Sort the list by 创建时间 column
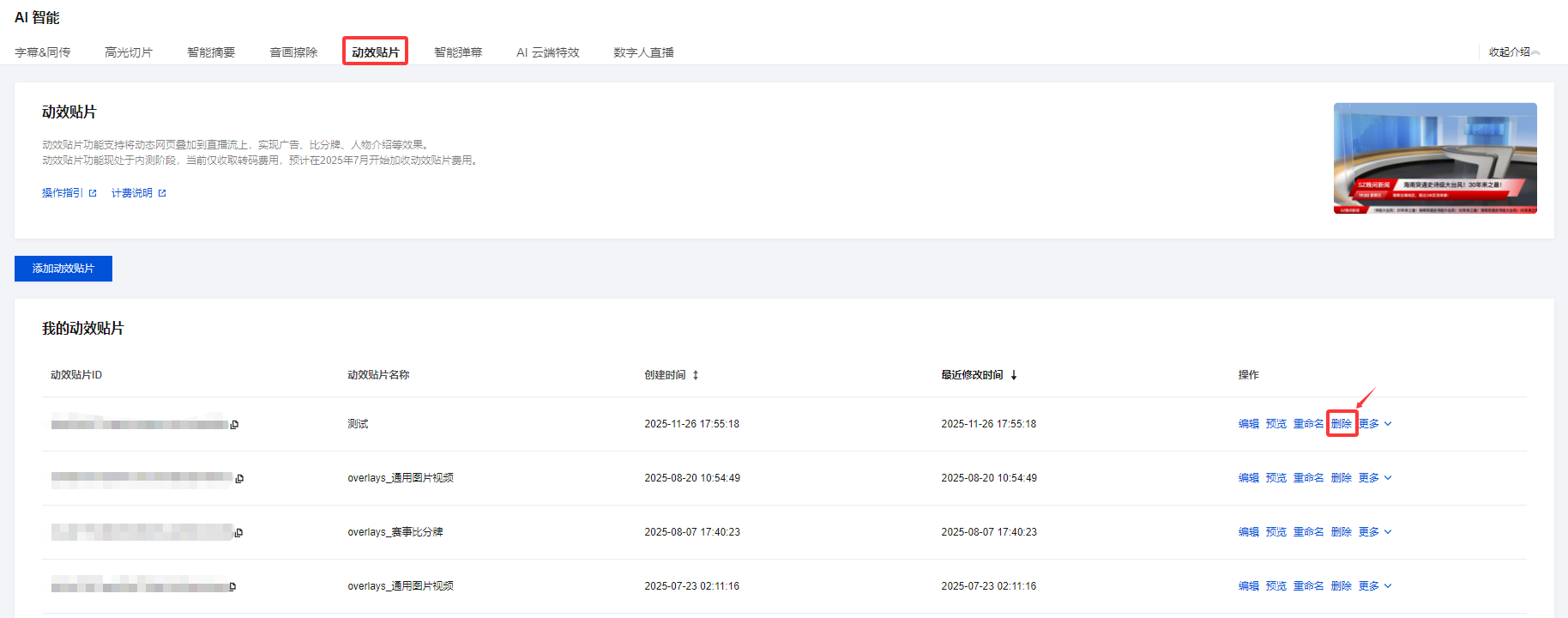 (x=696, y=375)
